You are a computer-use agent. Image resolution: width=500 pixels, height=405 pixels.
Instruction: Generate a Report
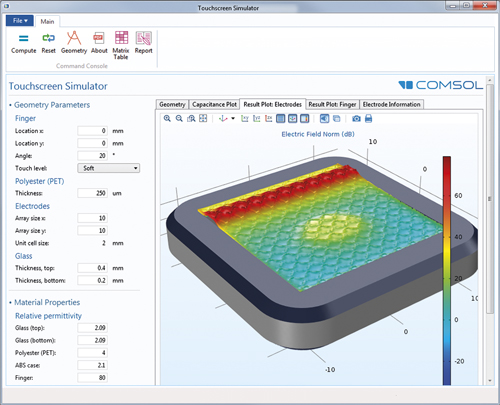click(x=143, y=43)
